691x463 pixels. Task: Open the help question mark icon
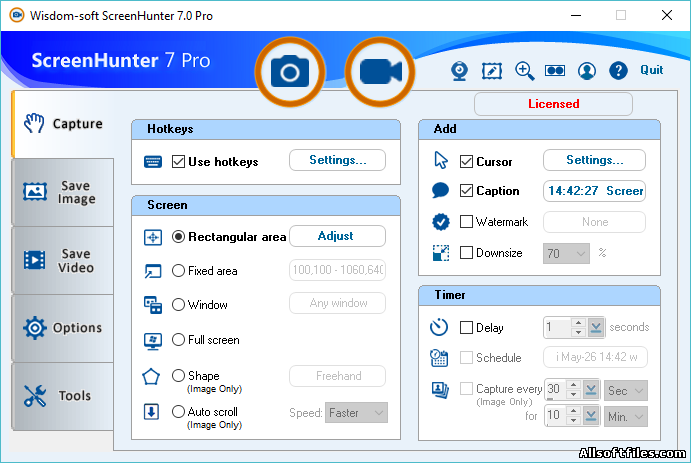pos(618,70)
